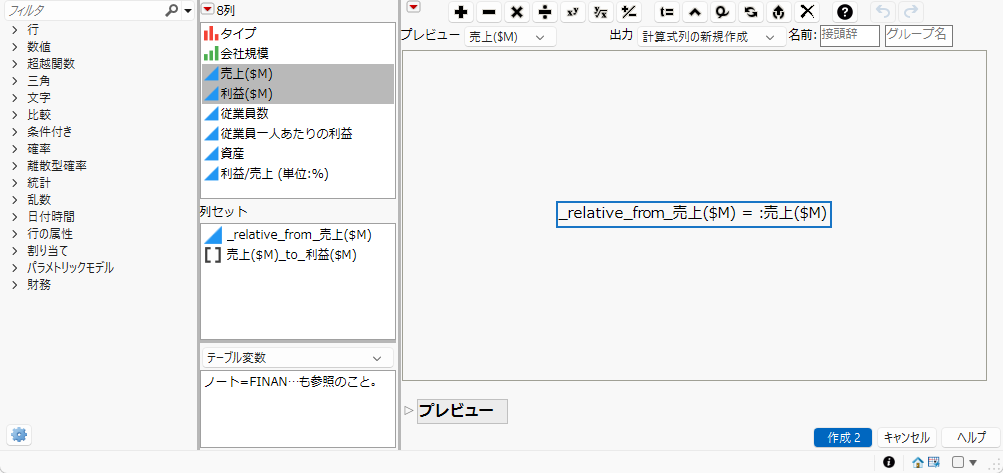Image resolution: width=1003 pixels, height=473 pixels.
Task: Click the divide operator button
Action: coord(545,12)
